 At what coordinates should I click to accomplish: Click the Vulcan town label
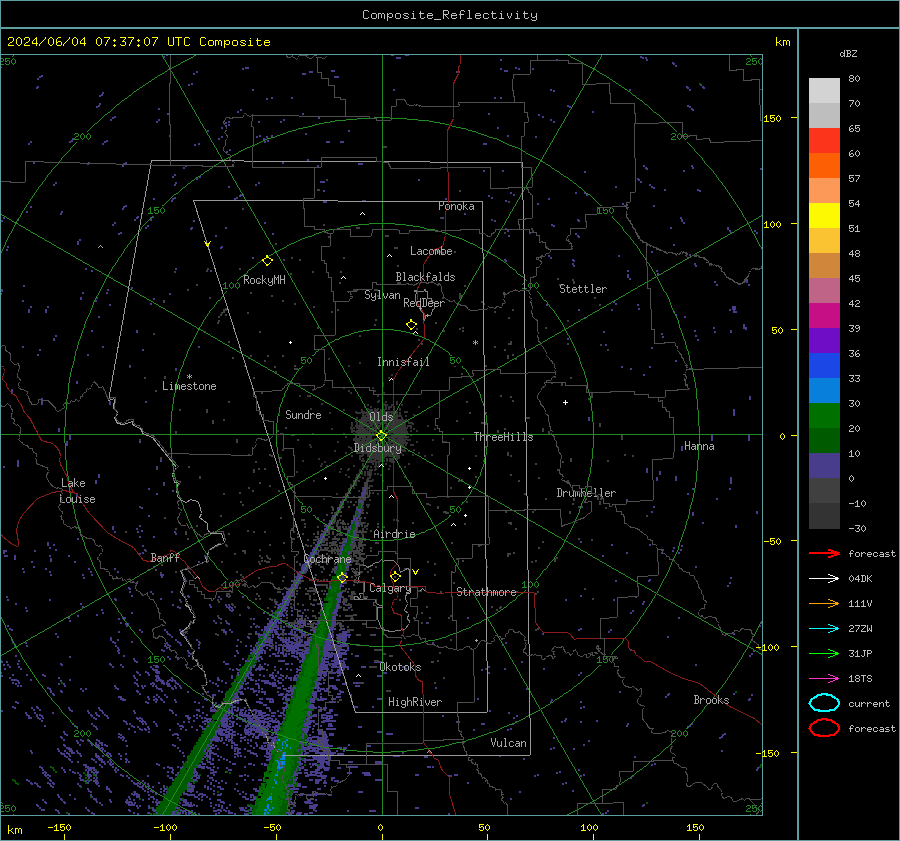(x=508, y=743)
